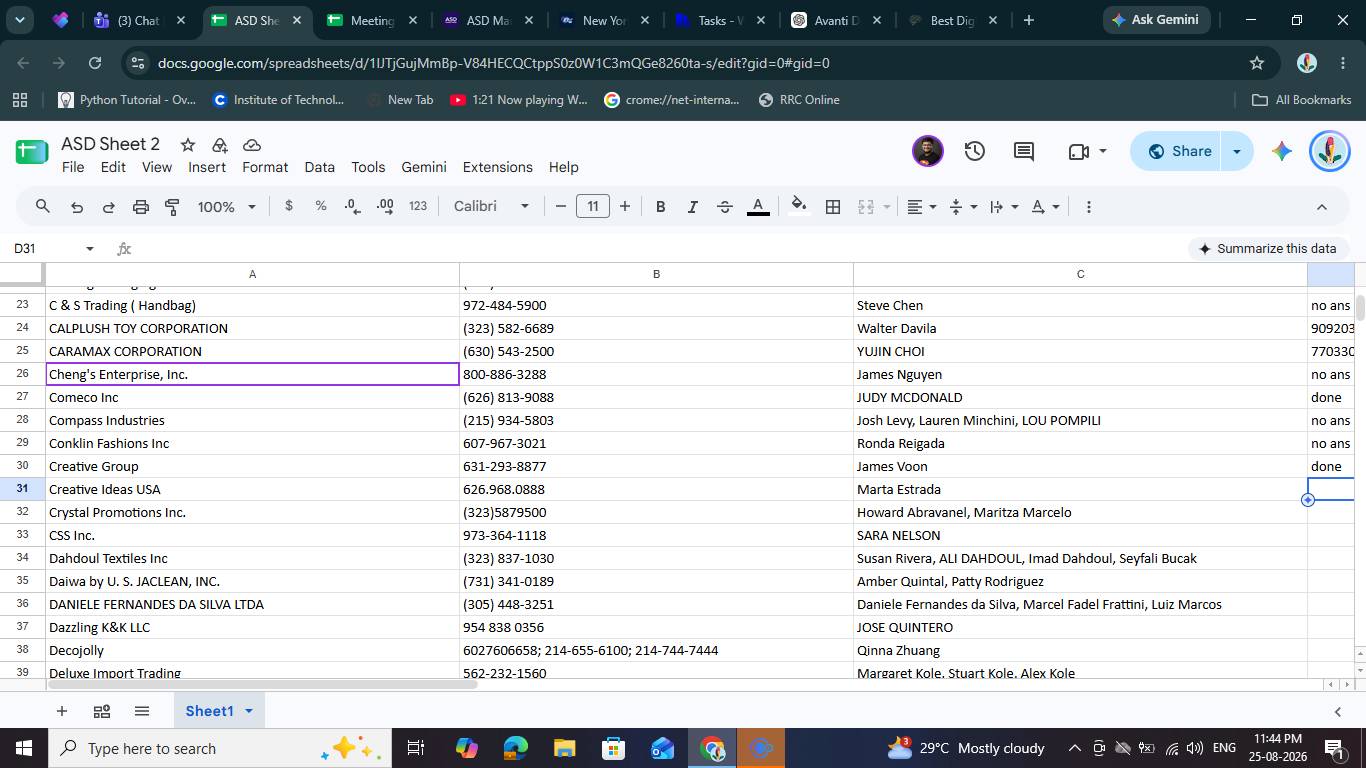The width and height of the screenshot is (1366, 768).
Task: Open the Format menu
Action: pos(265,167)
